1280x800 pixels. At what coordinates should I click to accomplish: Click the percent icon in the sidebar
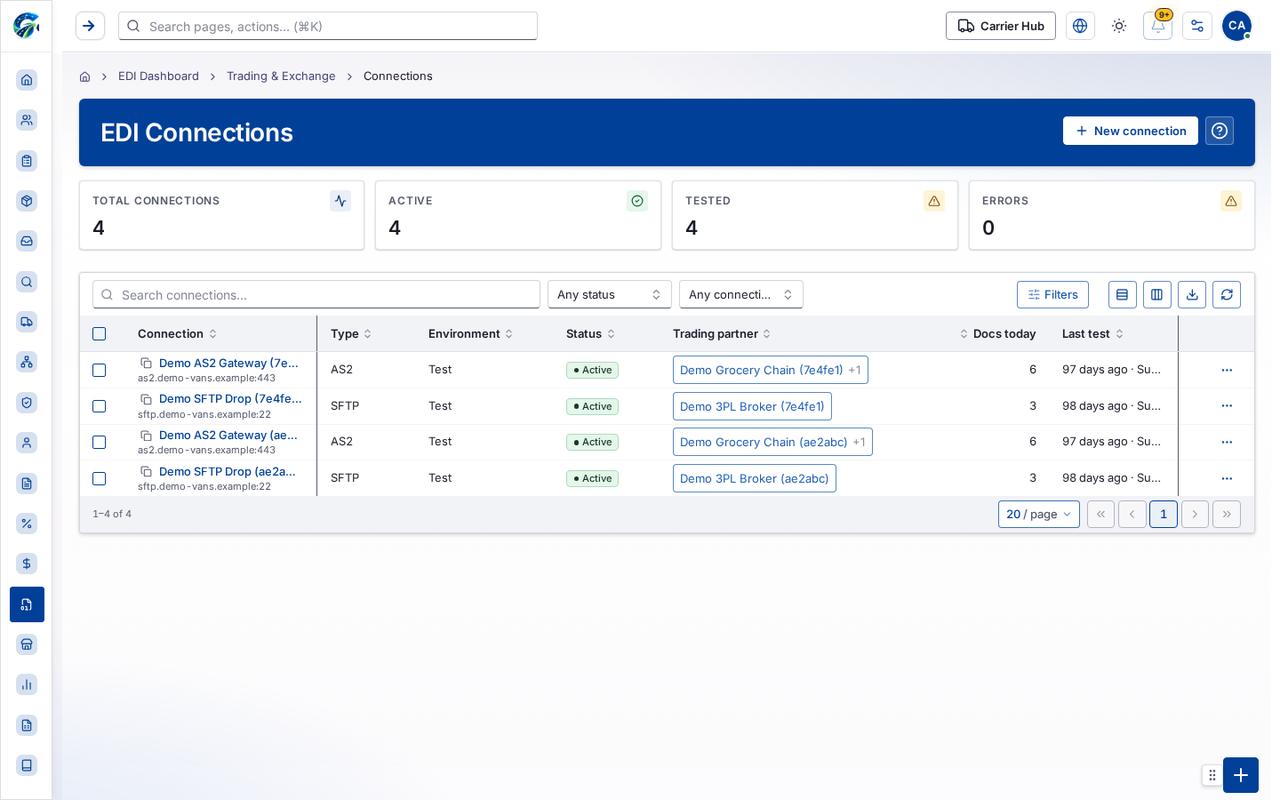coord(27,523)
